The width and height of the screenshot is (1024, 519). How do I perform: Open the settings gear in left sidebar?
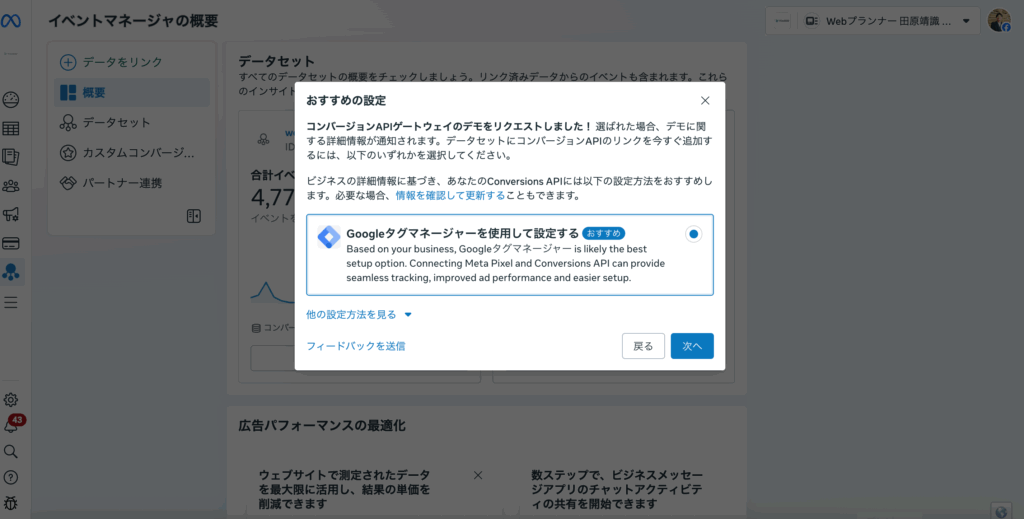tap(11, 400)
